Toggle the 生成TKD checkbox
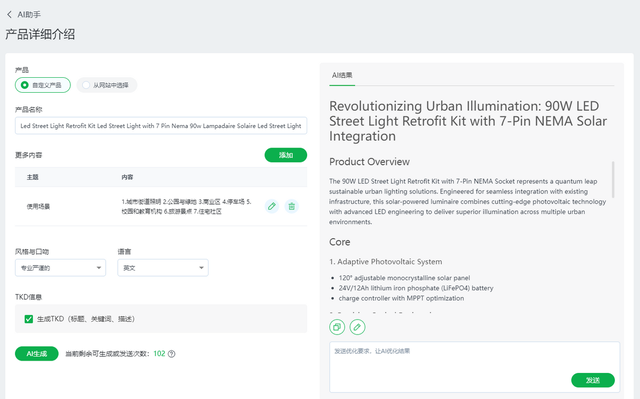 (x=29, y=319)
